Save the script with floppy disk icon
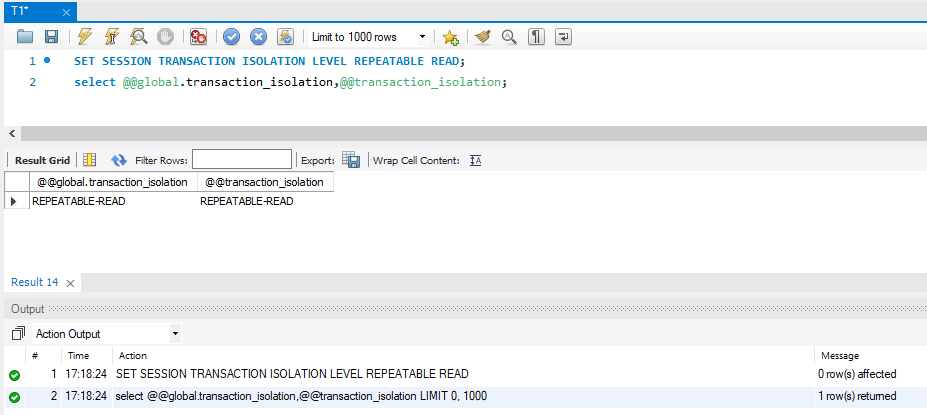Screen dimensions: 927x415 pyautogui.click(x=52, y=37)
